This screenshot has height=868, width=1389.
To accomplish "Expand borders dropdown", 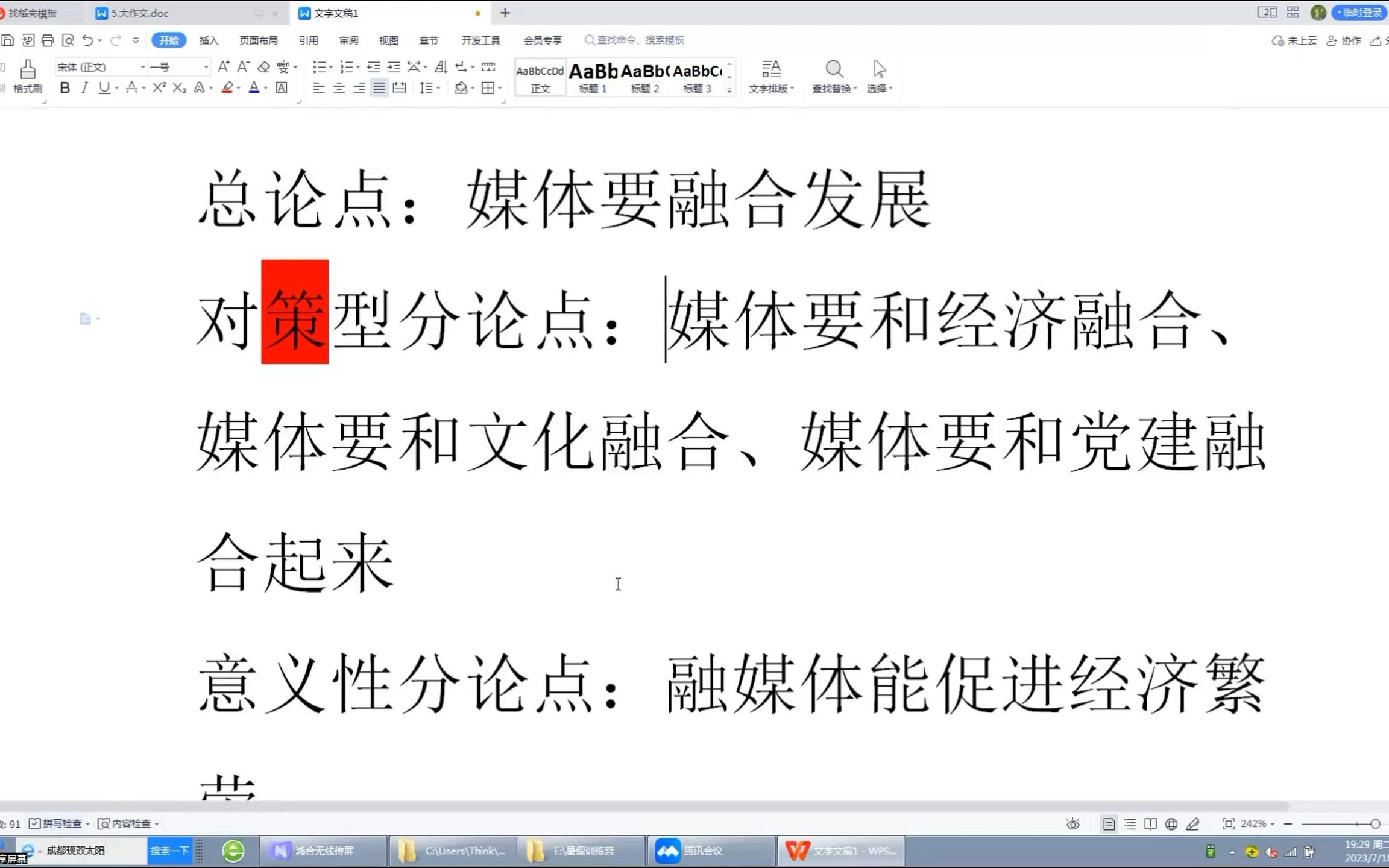I will (500, 88).
